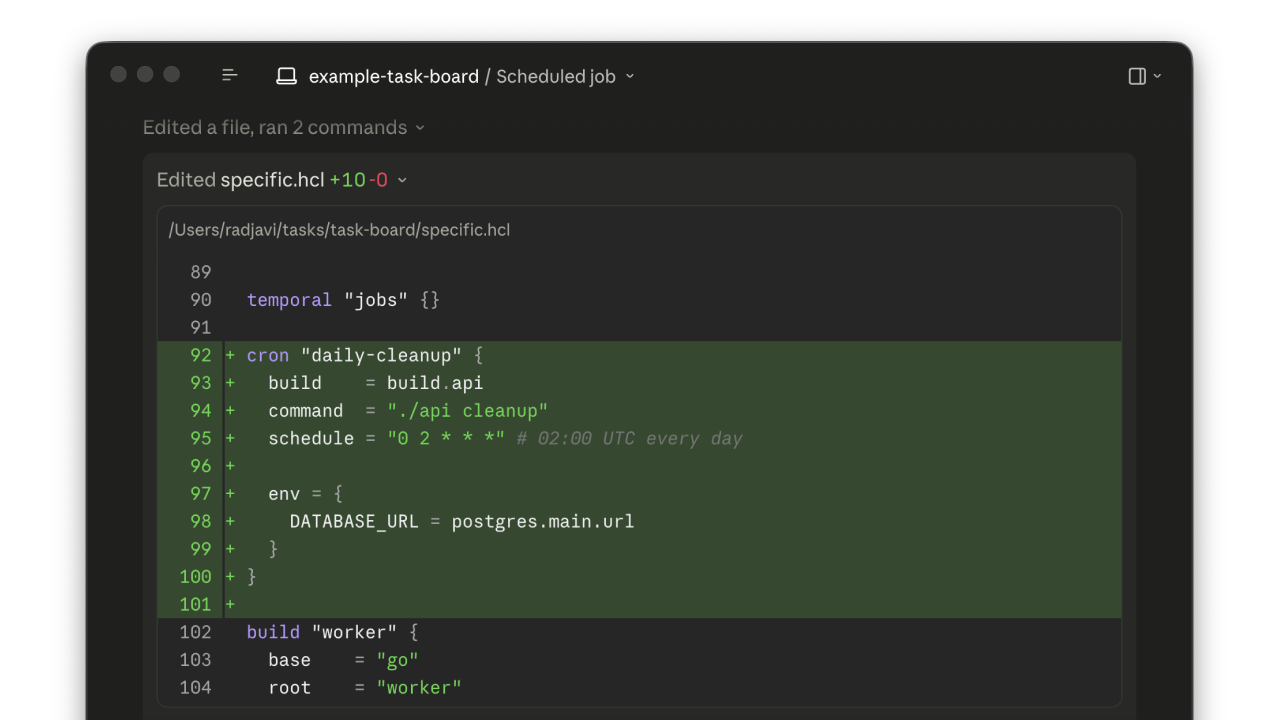Click the text cron "daily-cleanup"
The width and height of the screenshot is (1280, 720).
point(354,355)
